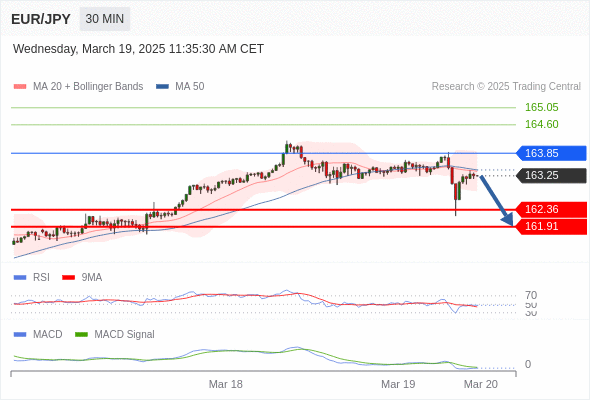Click the 162.36 red support tag
Screen dimensions: 590x400
pyautogui.click(x=551, y=209)
